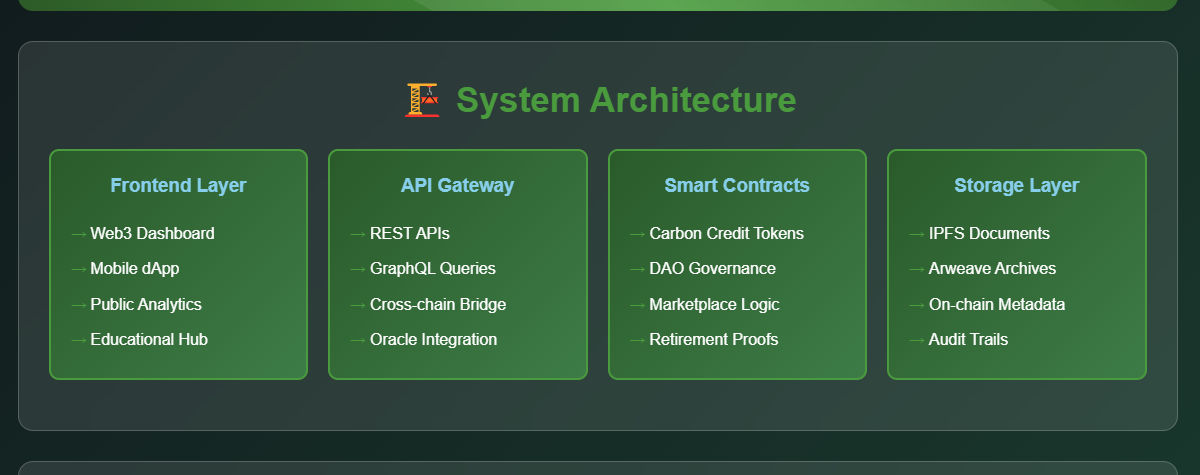The image size is (1200, 475).
Task: Click the construction crane icon
Action: pyautogui.click(x=422, y=100)
